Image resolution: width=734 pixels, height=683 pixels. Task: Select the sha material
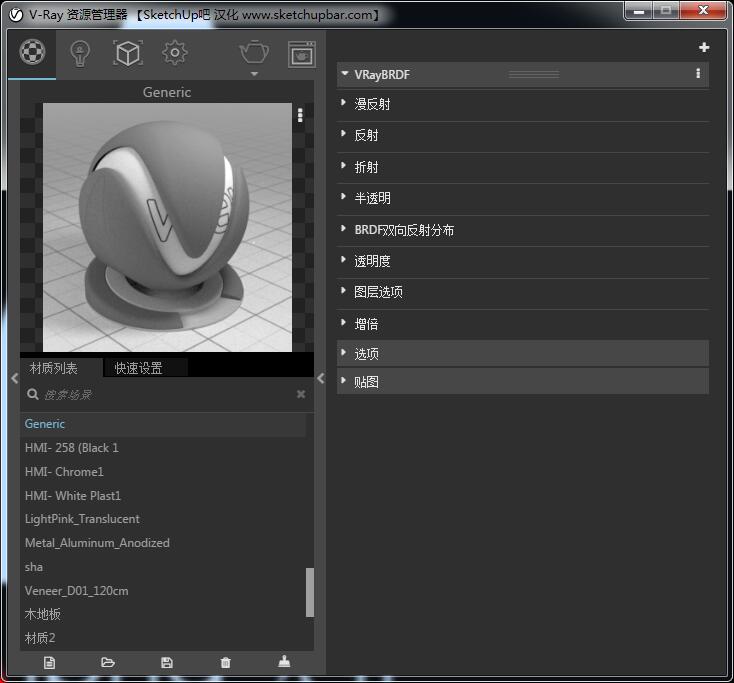coord(163,567)
